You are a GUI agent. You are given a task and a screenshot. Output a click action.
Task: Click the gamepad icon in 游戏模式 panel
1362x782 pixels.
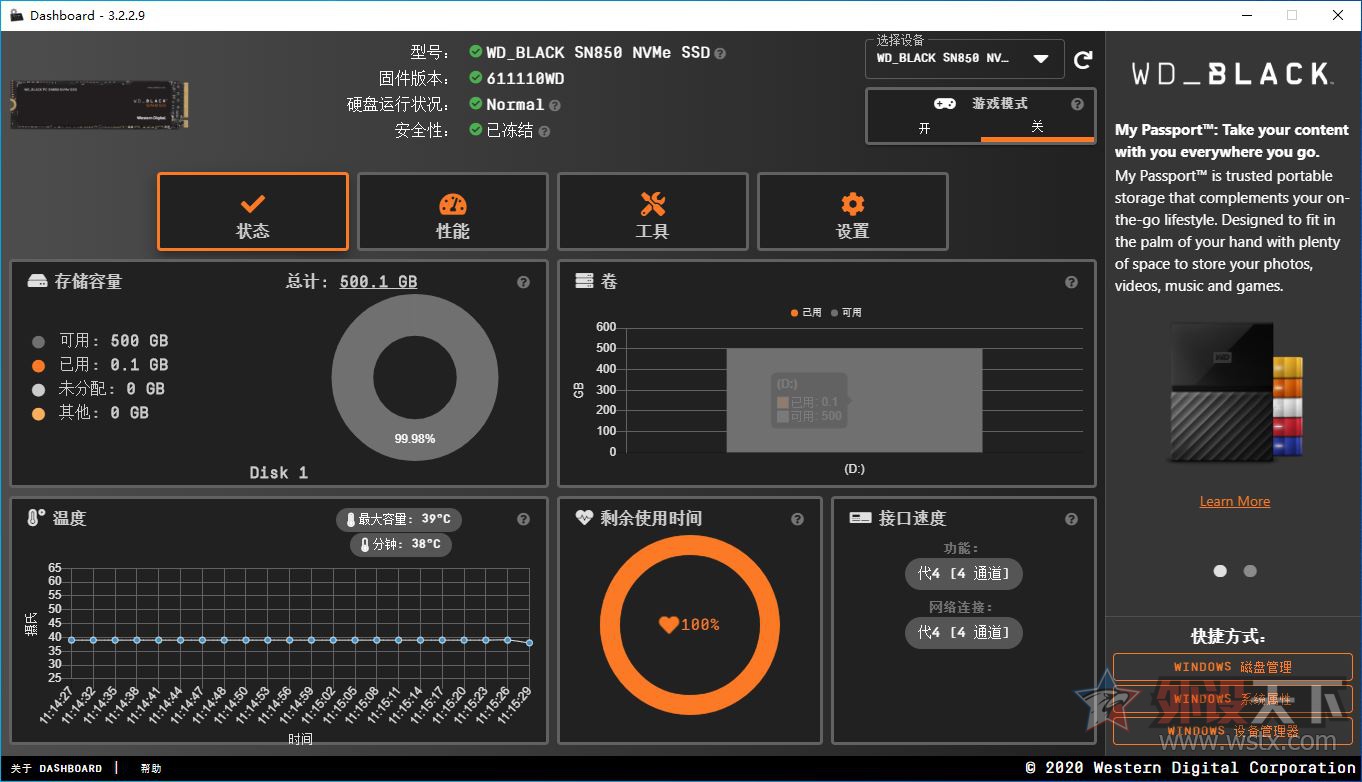point(944,103)
